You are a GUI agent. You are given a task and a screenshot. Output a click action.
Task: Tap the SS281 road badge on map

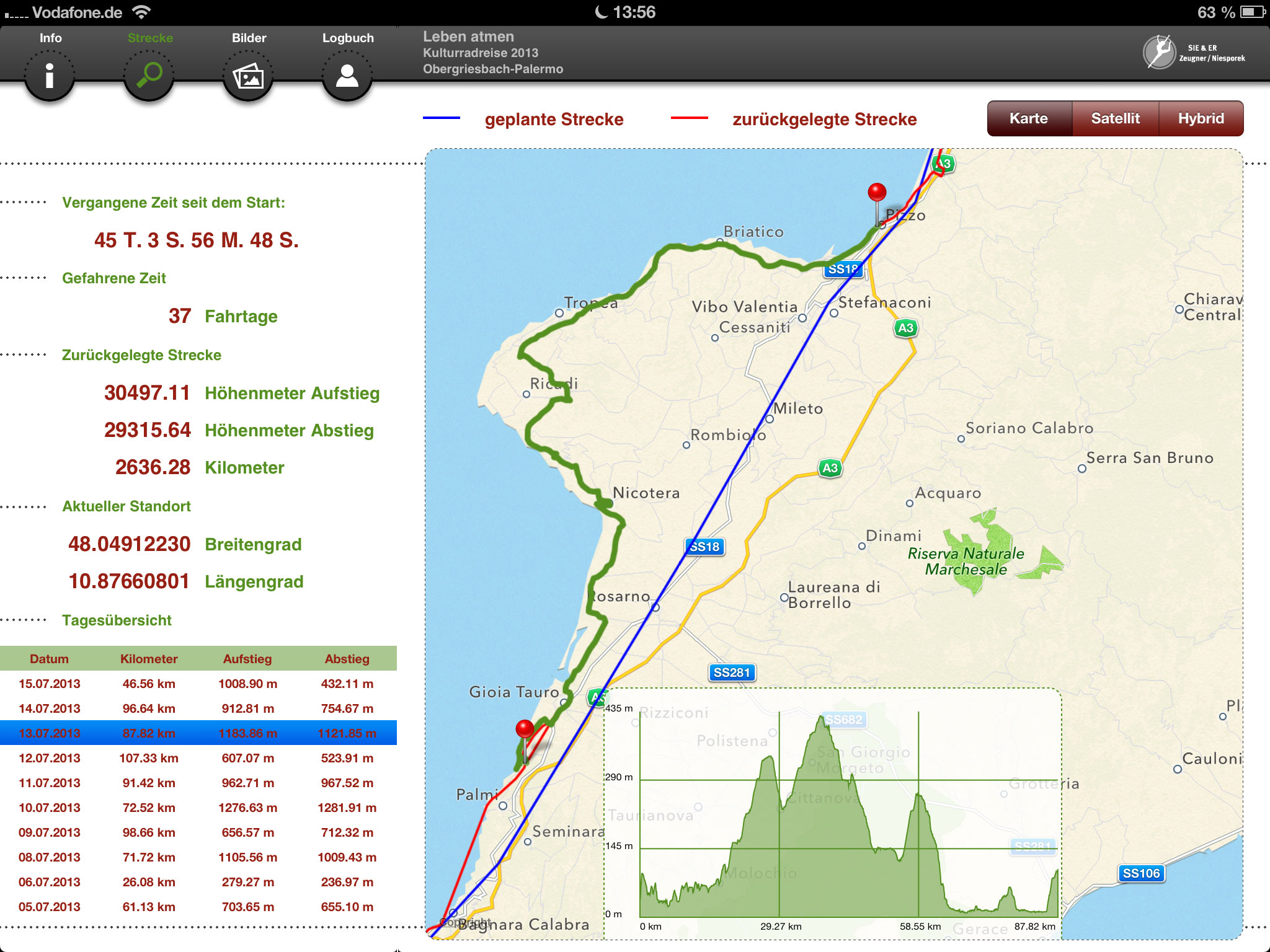pyautogui.click(x=731, y=672)
